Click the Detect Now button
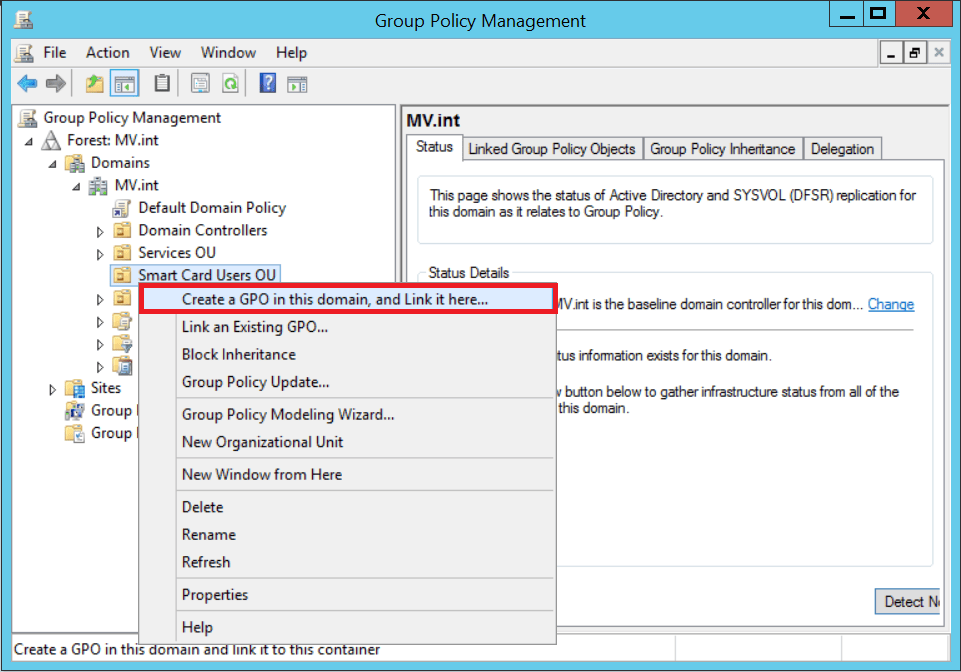961x672 pixels. point(908,601)
